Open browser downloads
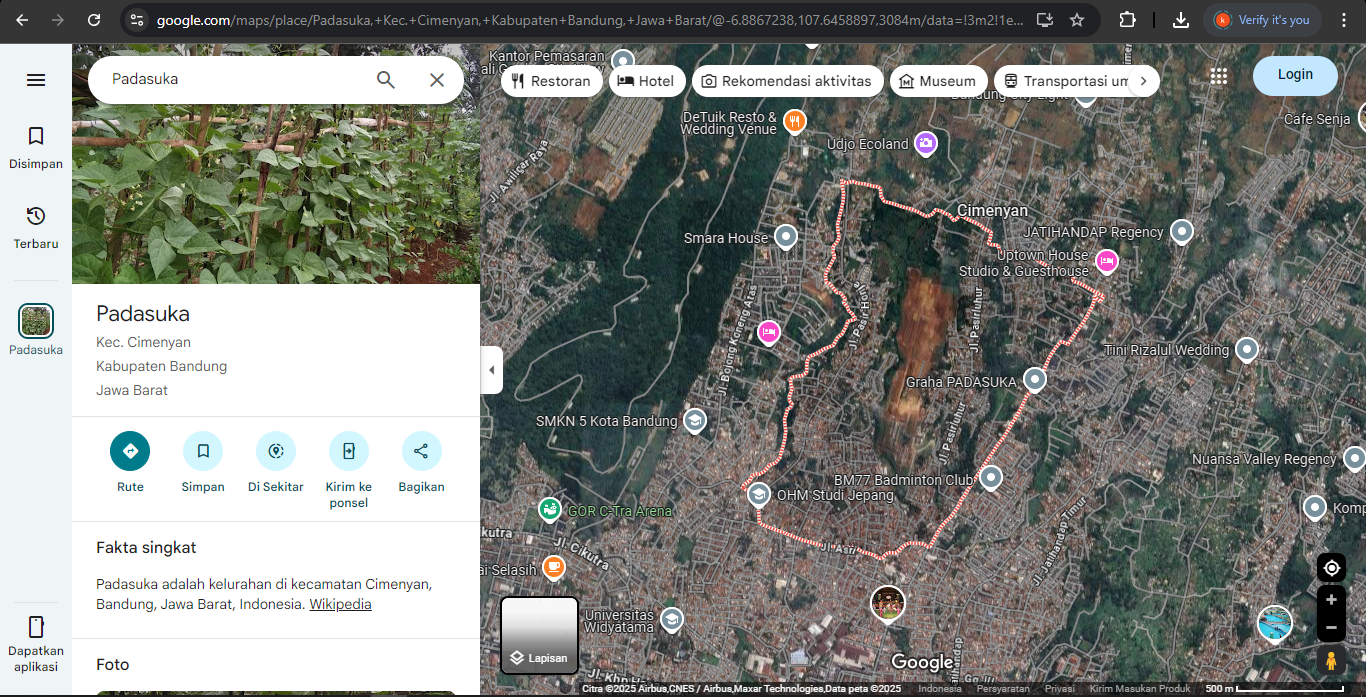The width and height of the screenshot is (1366, 697). (x=1180, y=20)
